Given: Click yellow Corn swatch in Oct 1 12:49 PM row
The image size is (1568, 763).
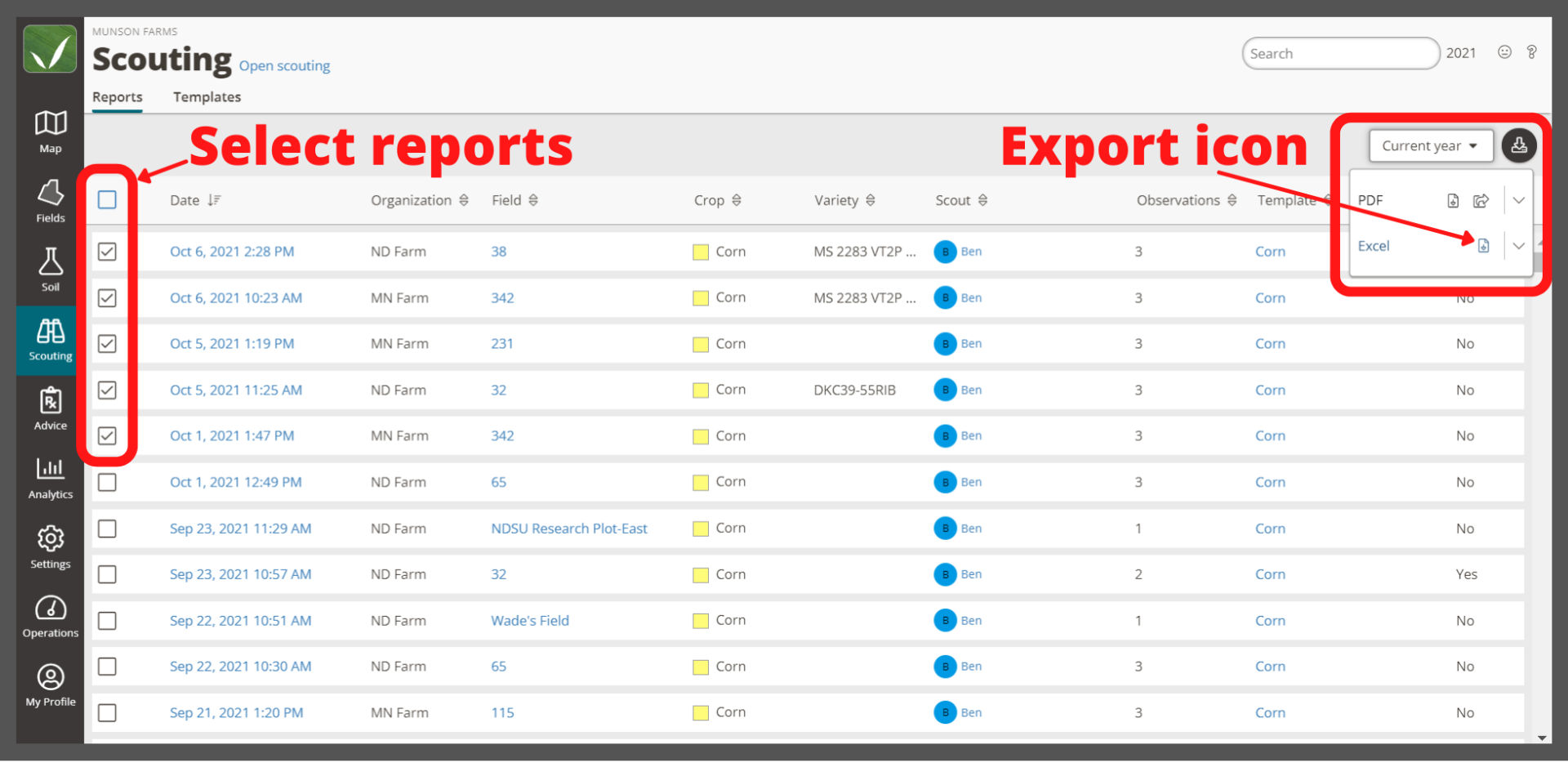Looking at the screenshot, I should click(701, 482).
